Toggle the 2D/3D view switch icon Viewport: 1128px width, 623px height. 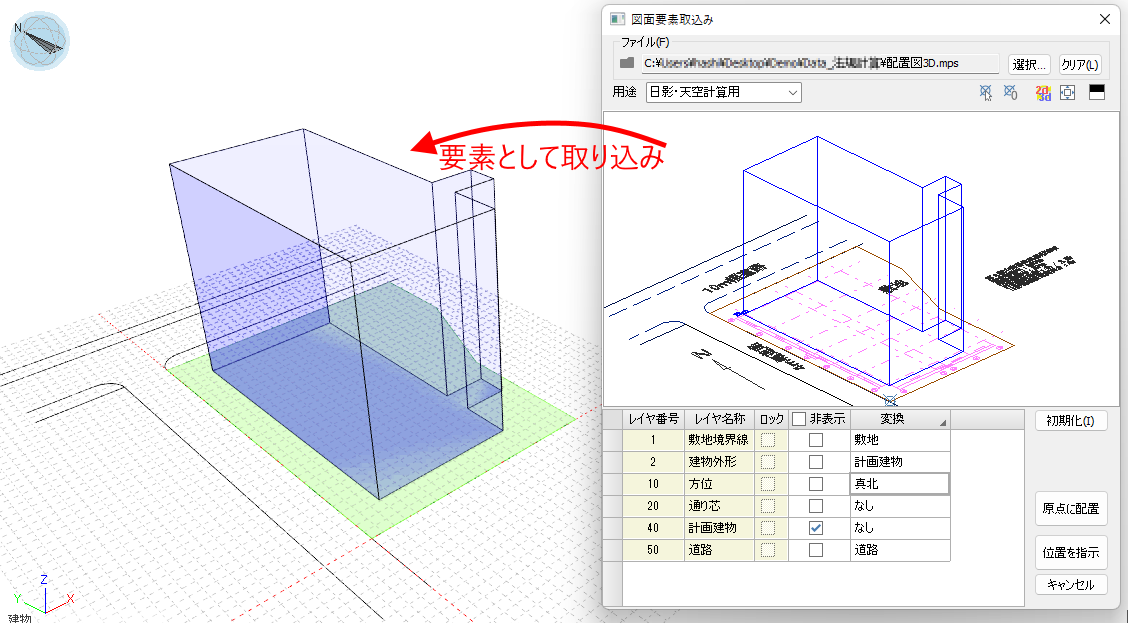pos(1044,93)
